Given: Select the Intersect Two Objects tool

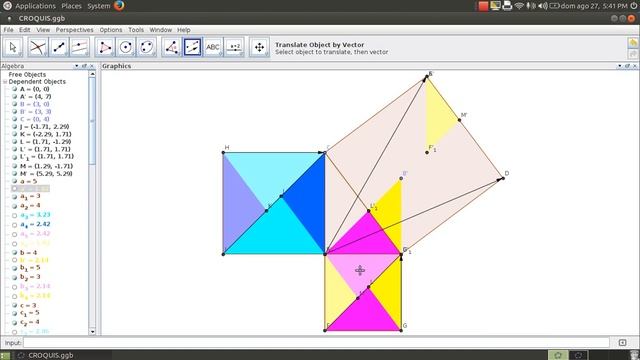Looking at the screenshot, I should [x=38, y=47].
